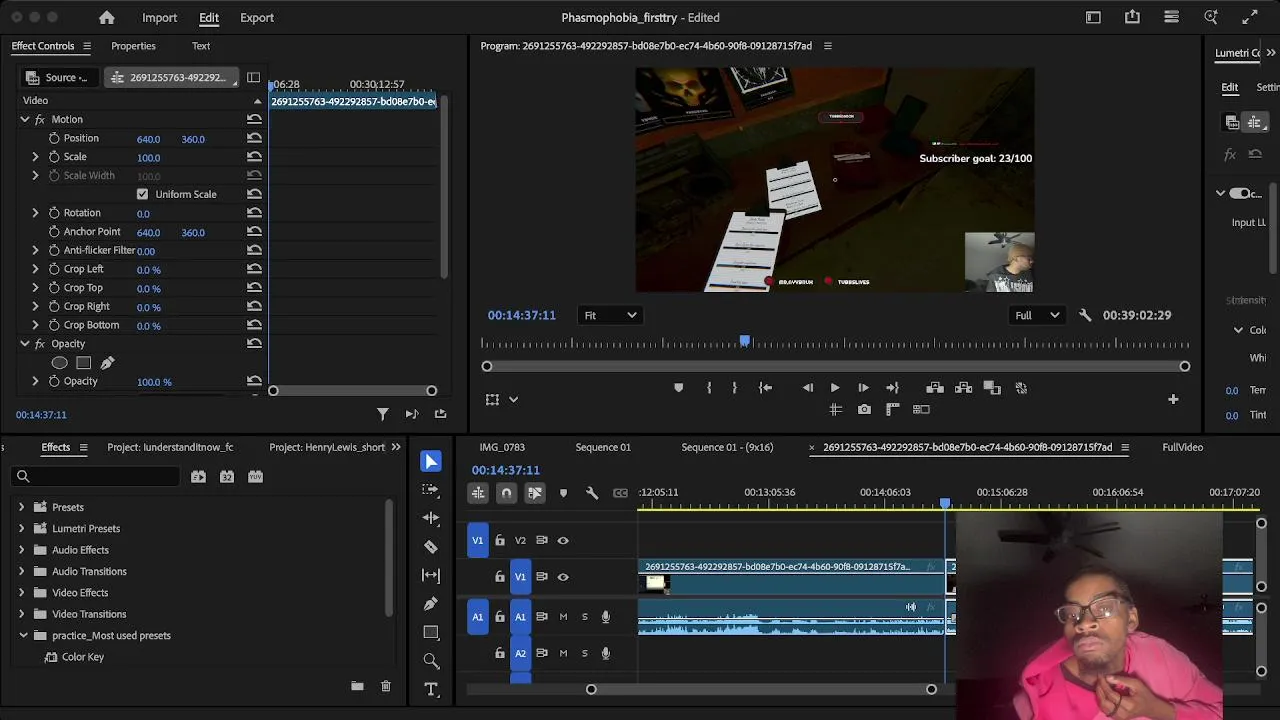Grab the timeline zoom bar right handle
Viewport: 1280px width, 720px height.
[931, 689]
